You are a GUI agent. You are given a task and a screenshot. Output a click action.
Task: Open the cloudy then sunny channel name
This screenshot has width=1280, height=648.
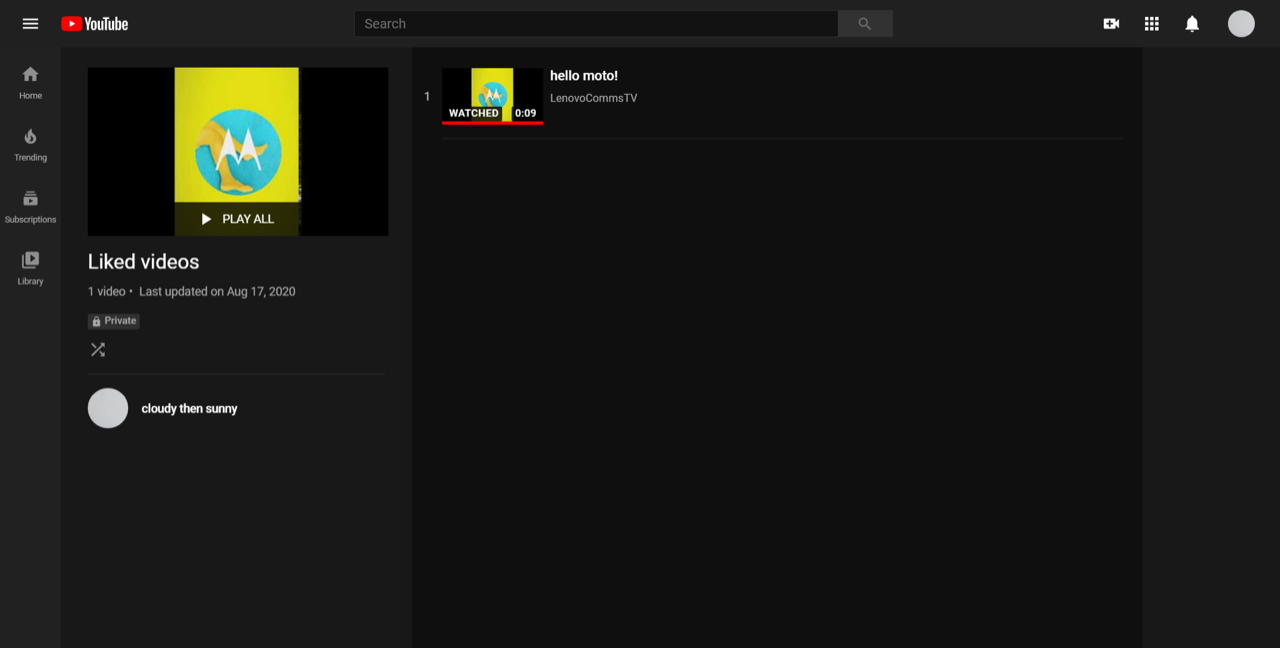coord(189,409)
